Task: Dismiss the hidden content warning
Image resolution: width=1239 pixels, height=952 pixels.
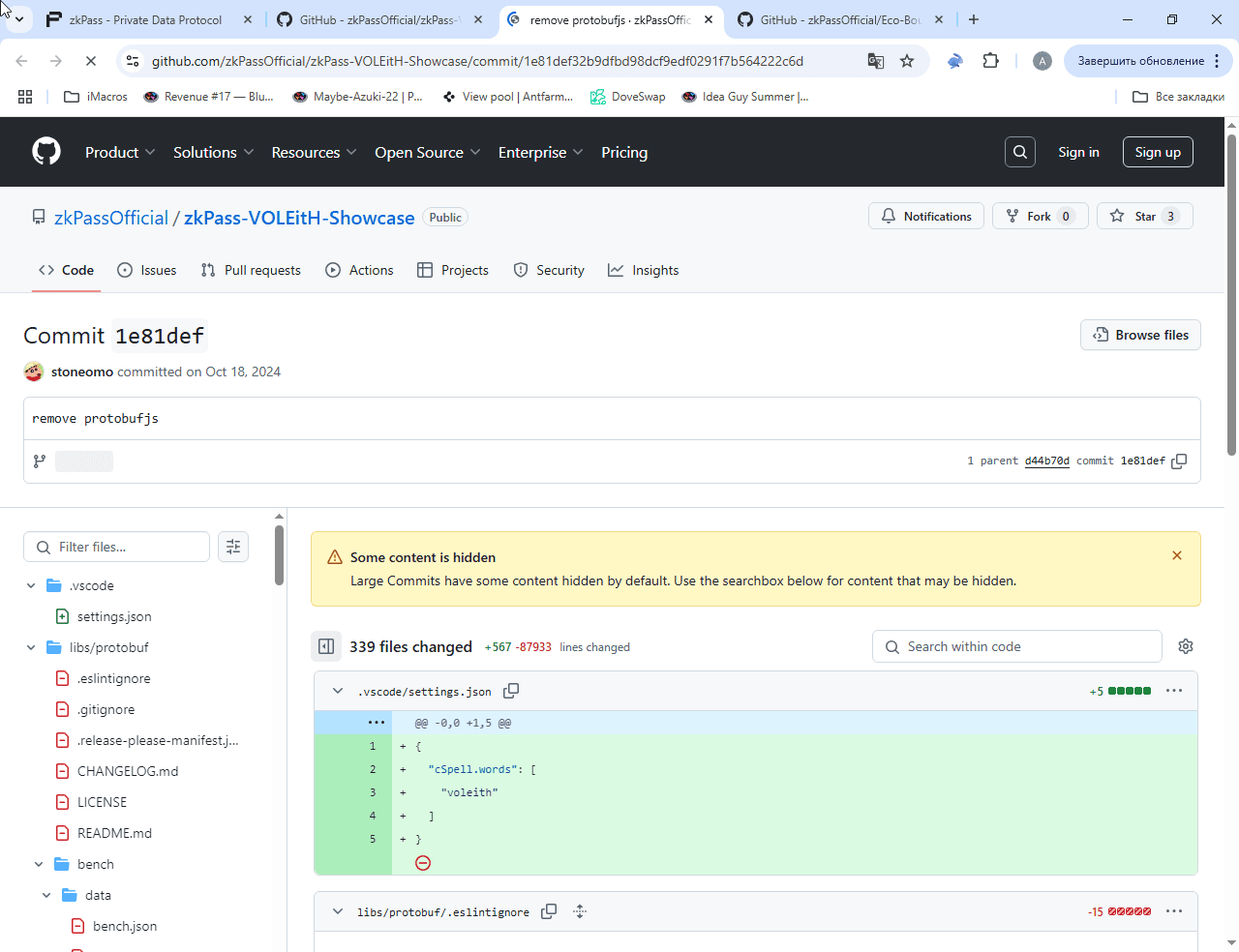Action: [1177, 555]
